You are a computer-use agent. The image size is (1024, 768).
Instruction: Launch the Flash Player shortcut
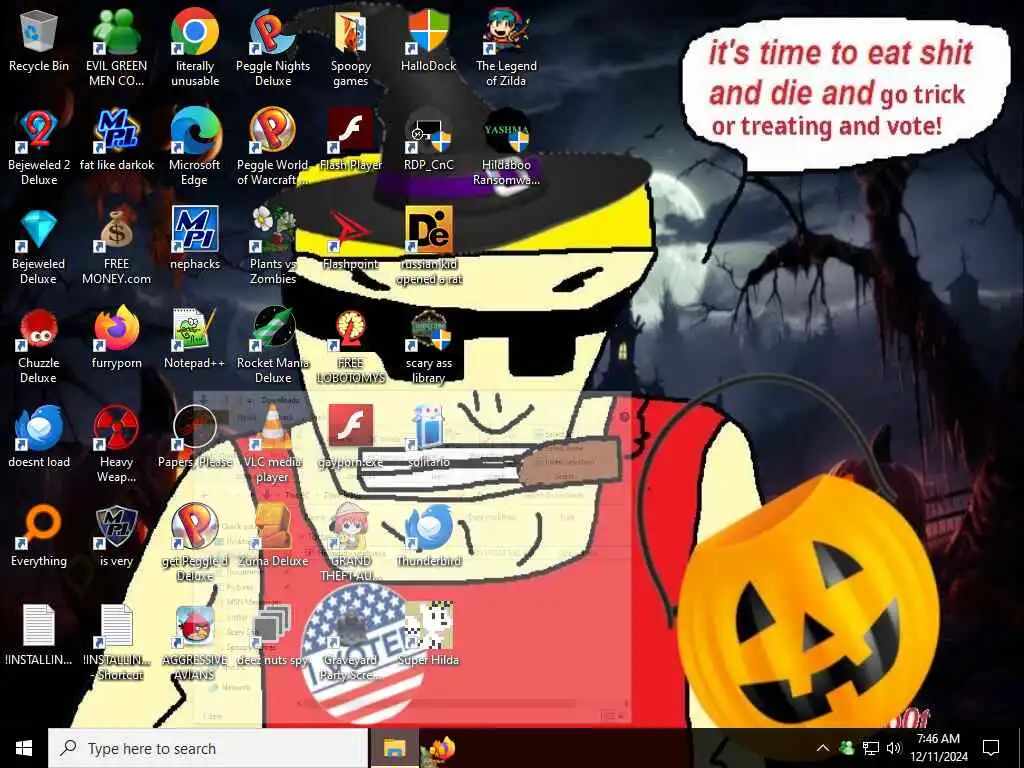click(x=351, y=140)
